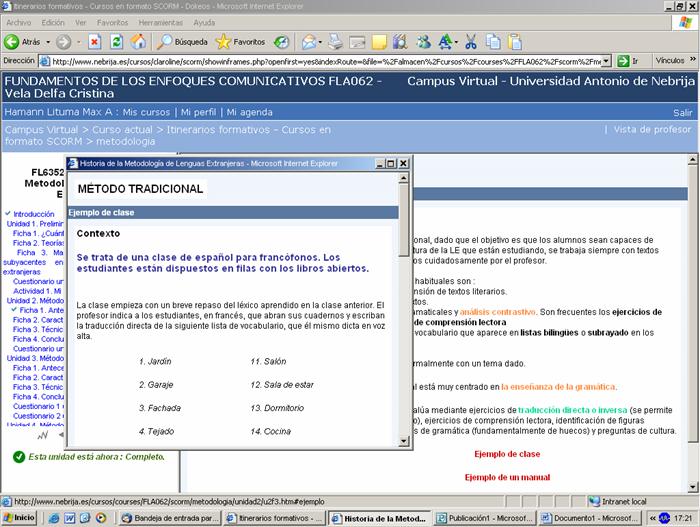Open the Ejemplo de un manual link

507,477
